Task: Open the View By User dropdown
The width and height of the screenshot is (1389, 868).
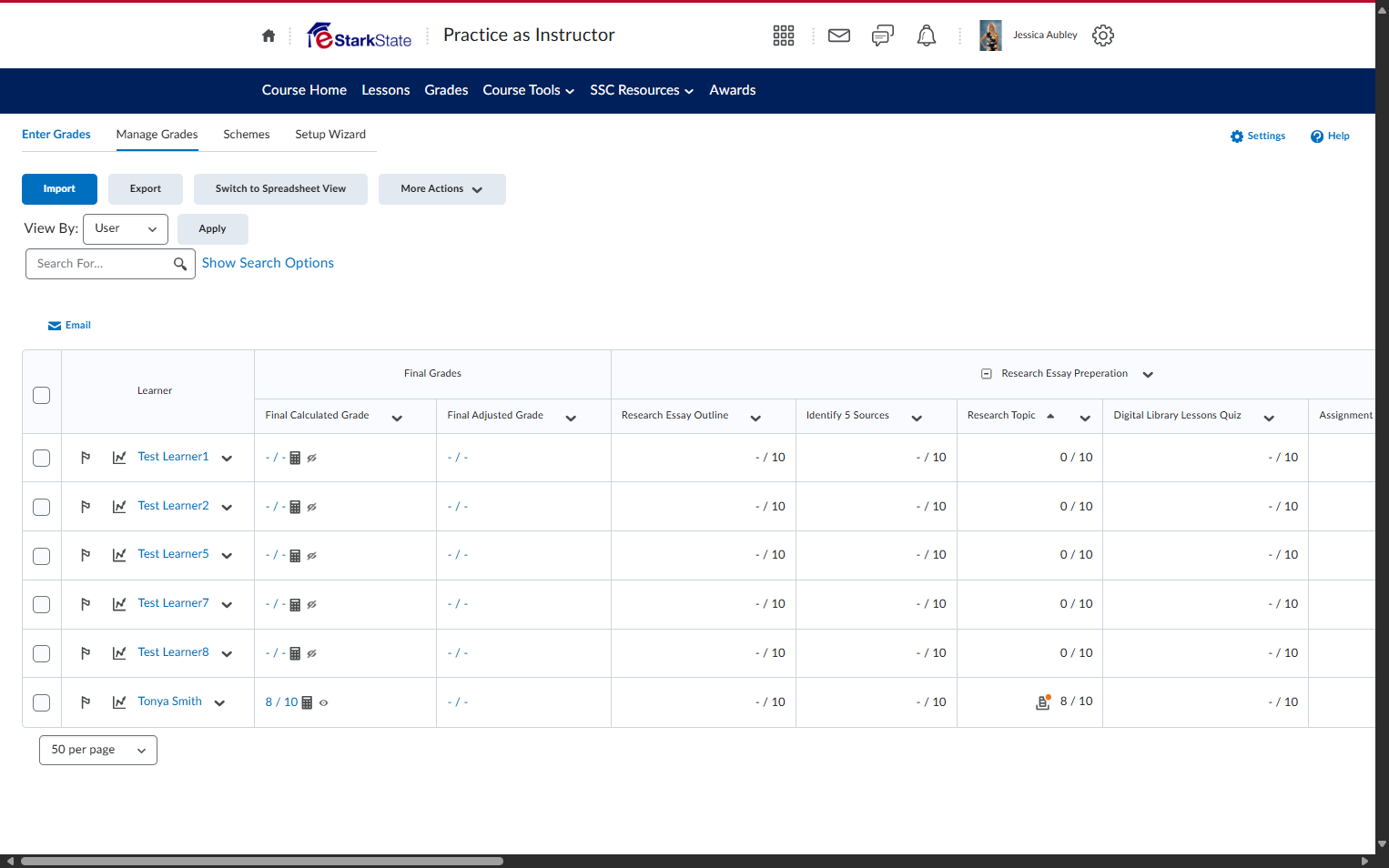Action: tap(126, 229)
